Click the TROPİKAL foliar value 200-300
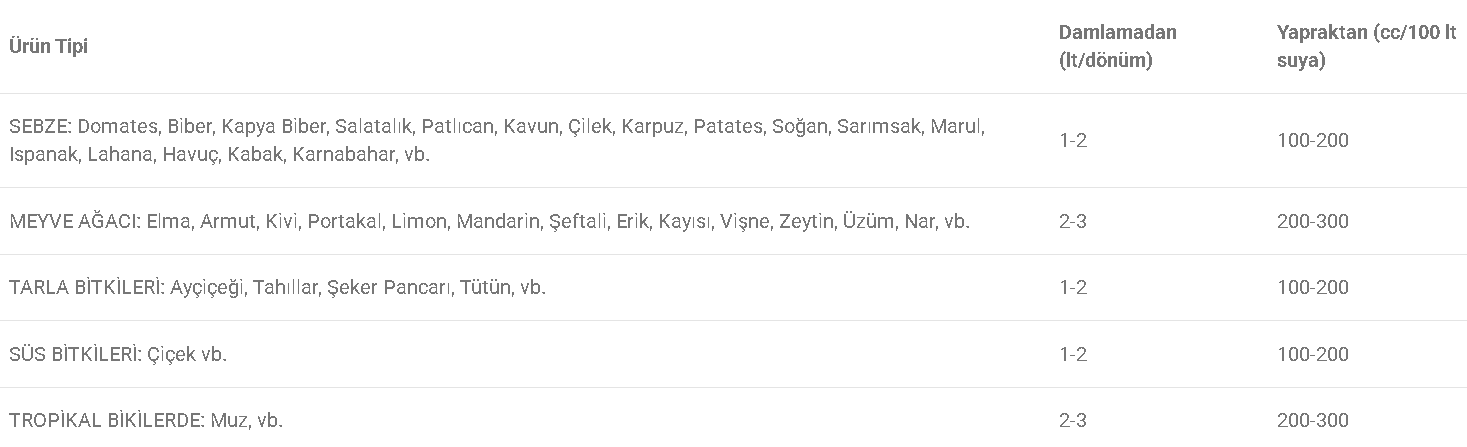The width and height of the screenshot is (1467, 447). click(1313, 420)
